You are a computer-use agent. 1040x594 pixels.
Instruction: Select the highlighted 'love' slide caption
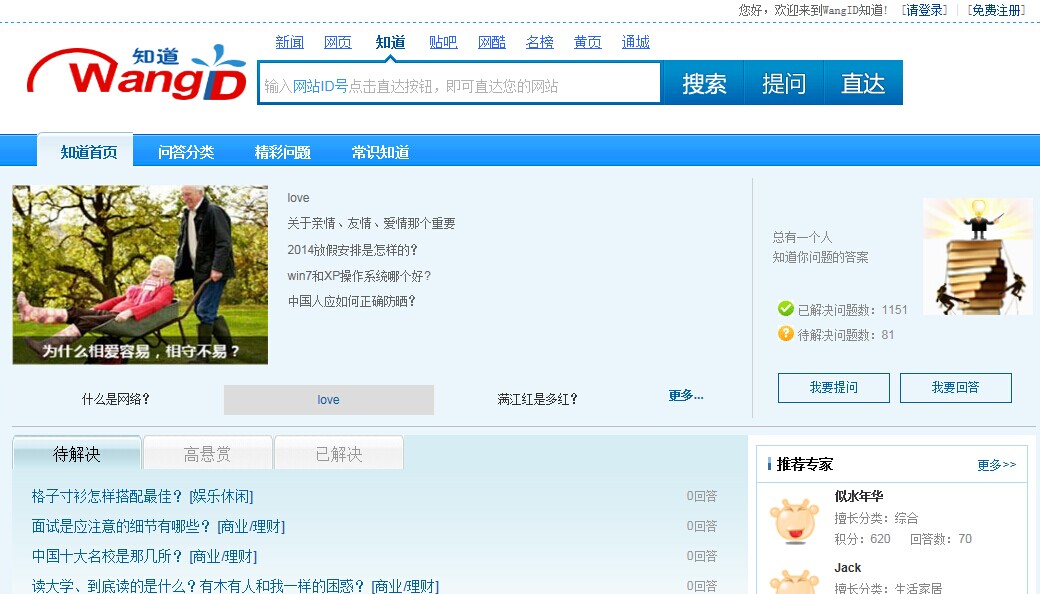(x=328, y=400)
